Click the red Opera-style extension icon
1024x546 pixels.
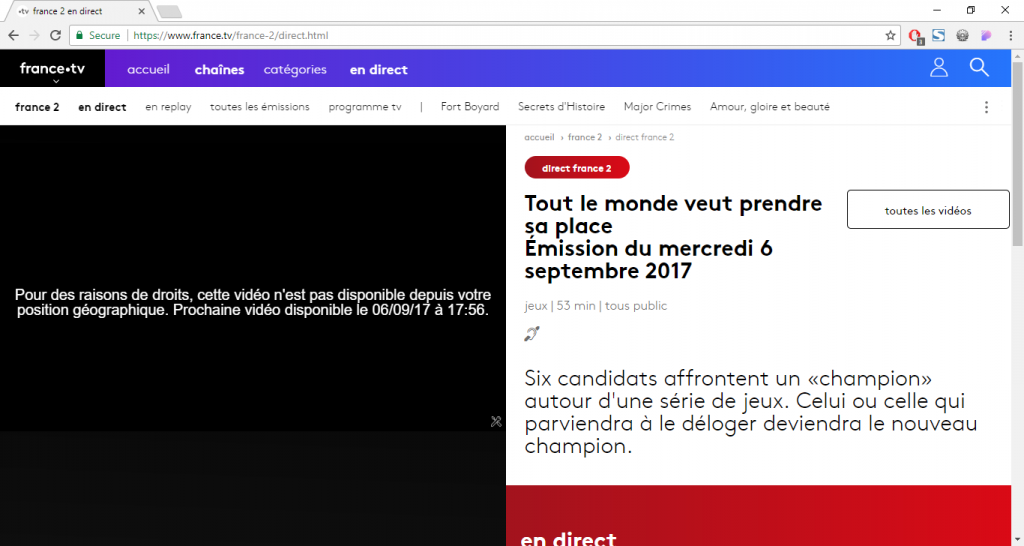(x=915, y=36)
